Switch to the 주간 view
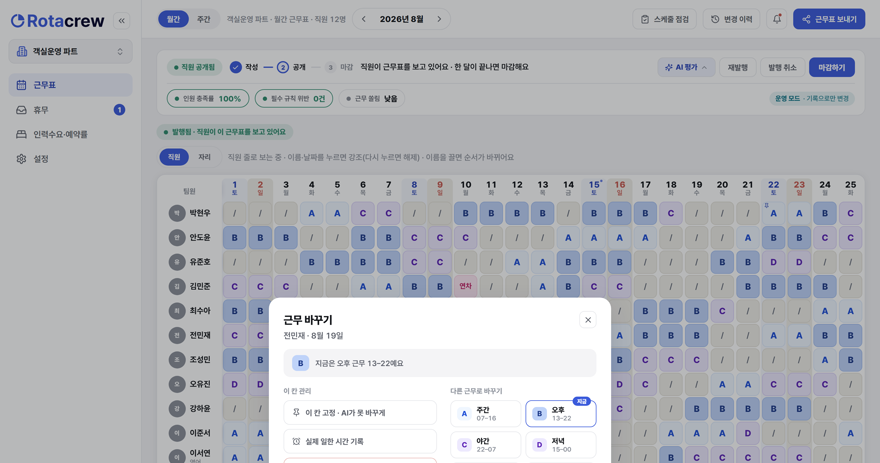The width and height of the screenshot is (880, 463). (x=203, y=19)
